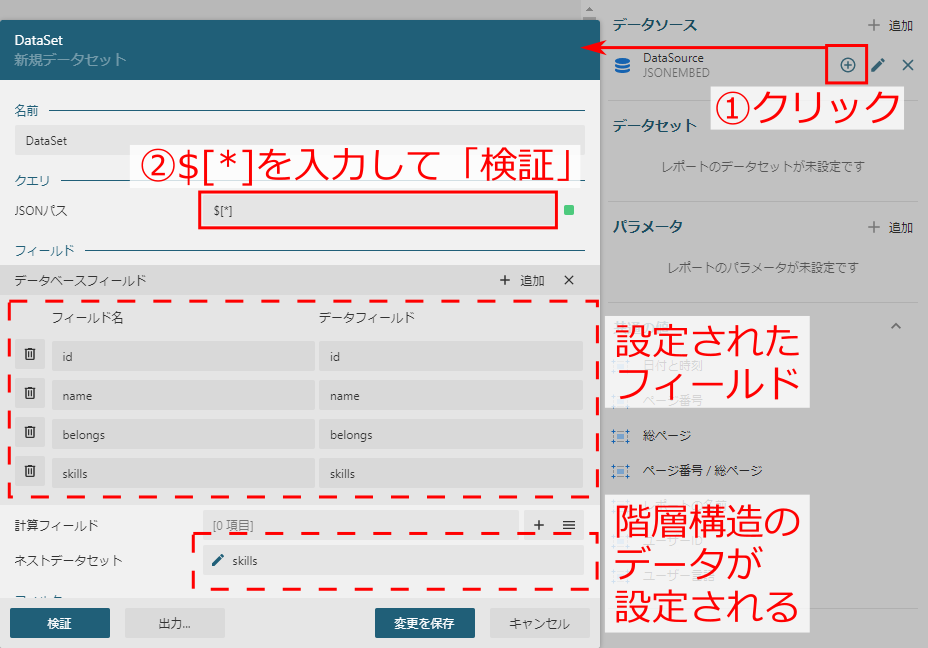Collapse the common values section chevron
The image size is (928, 648).
coord(896,326)
